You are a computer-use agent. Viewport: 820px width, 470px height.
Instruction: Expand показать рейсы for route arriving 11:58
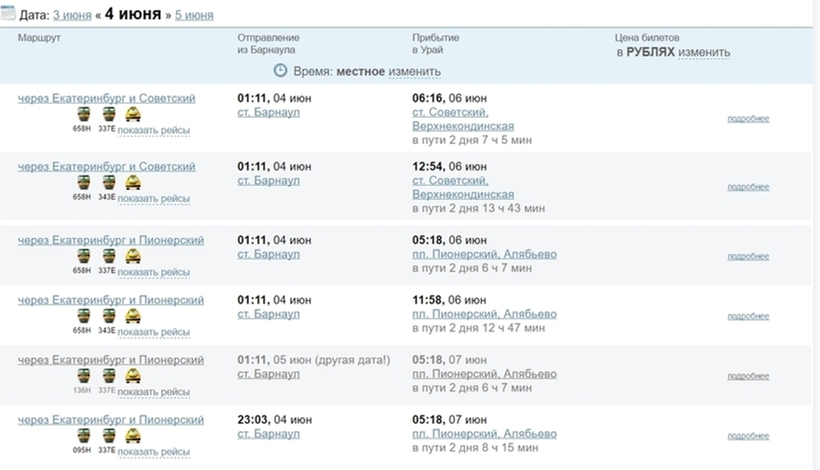pyautogui.click(x=153, y=330)
